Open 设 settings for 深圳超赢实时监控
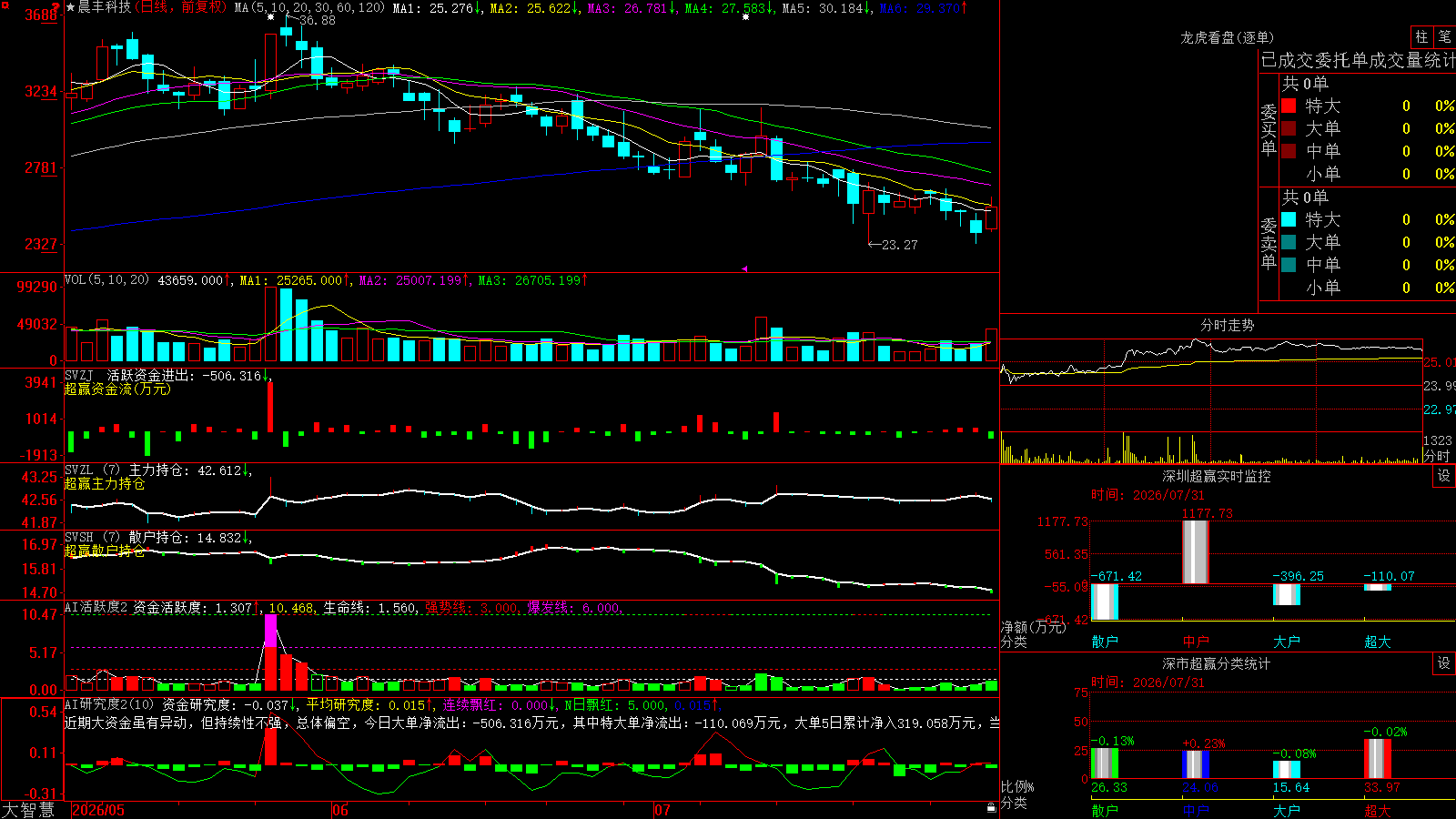Screen dimensions: 1456x819 coord(1444,476)
